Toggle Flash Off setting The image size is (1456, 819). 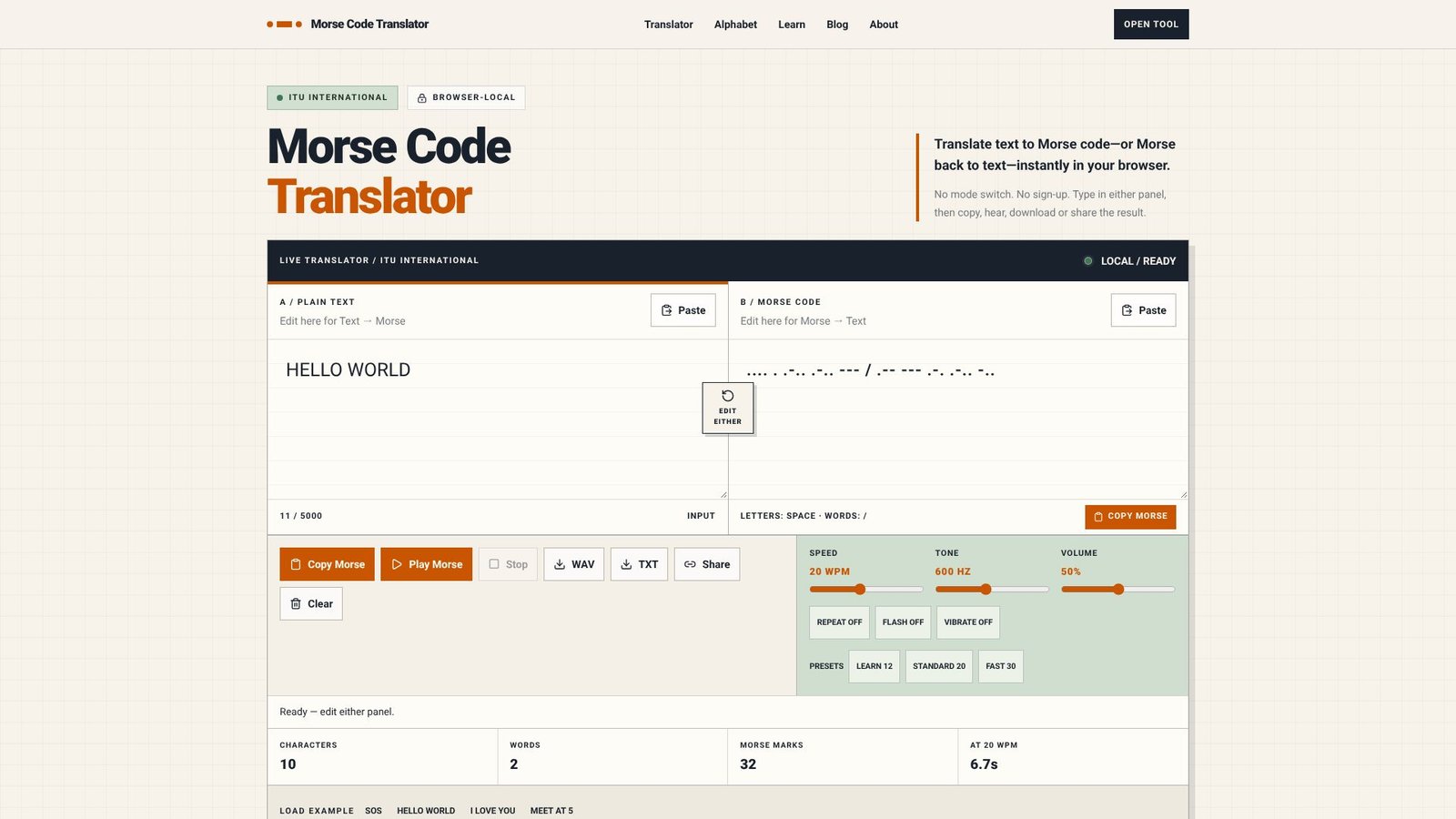903,622
